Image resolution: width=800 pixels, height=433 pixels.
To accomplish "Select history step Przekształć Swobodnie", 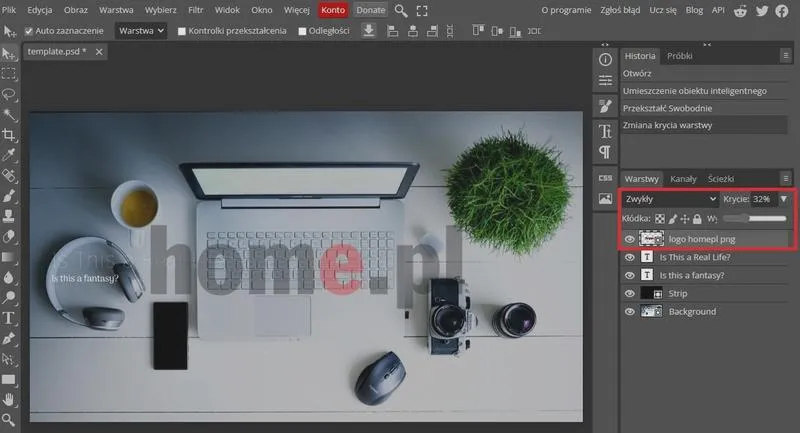I will (704, 108).
